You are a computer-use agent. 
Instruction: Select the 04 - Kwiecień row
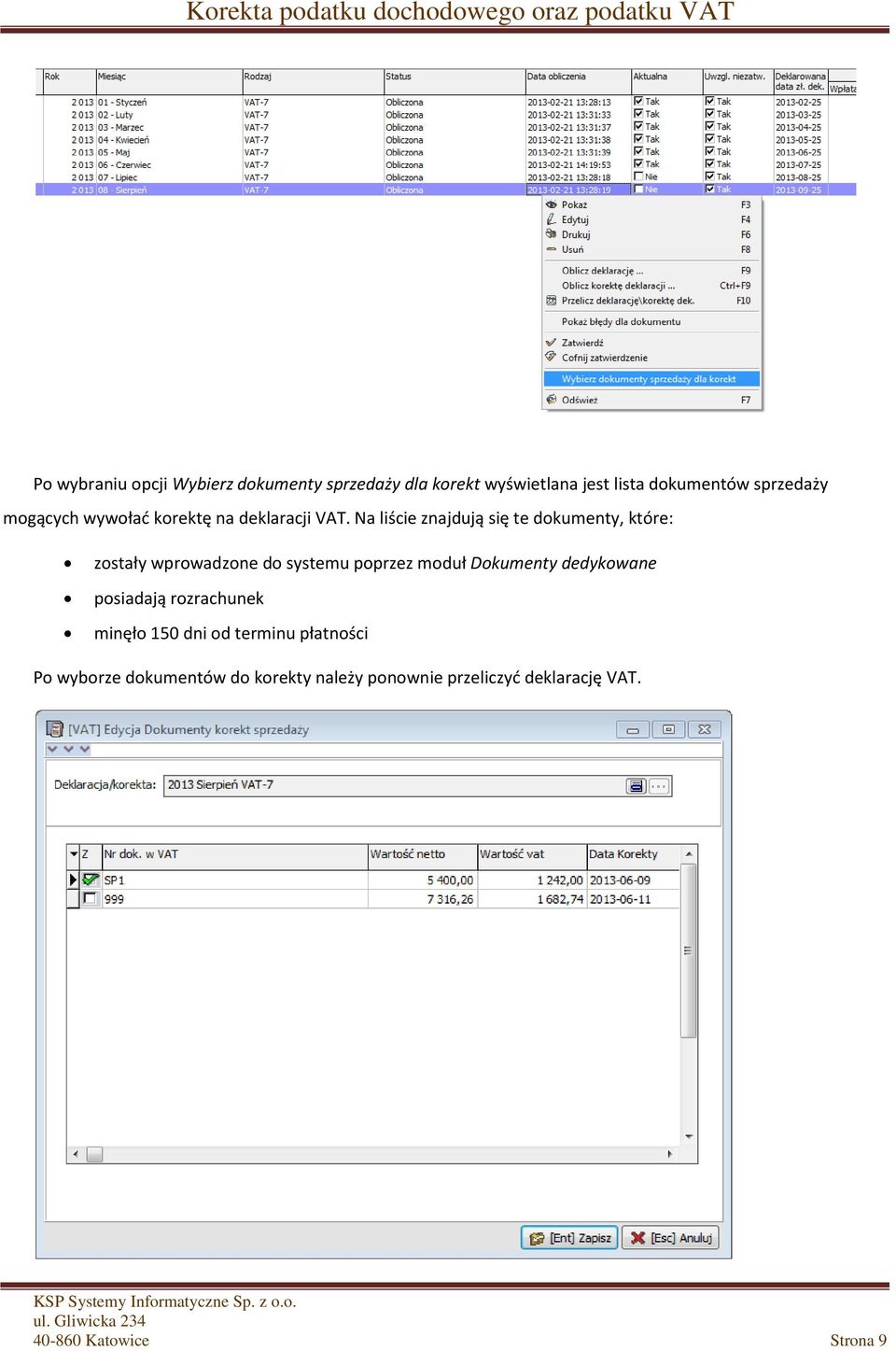click(x=446, y=139)
